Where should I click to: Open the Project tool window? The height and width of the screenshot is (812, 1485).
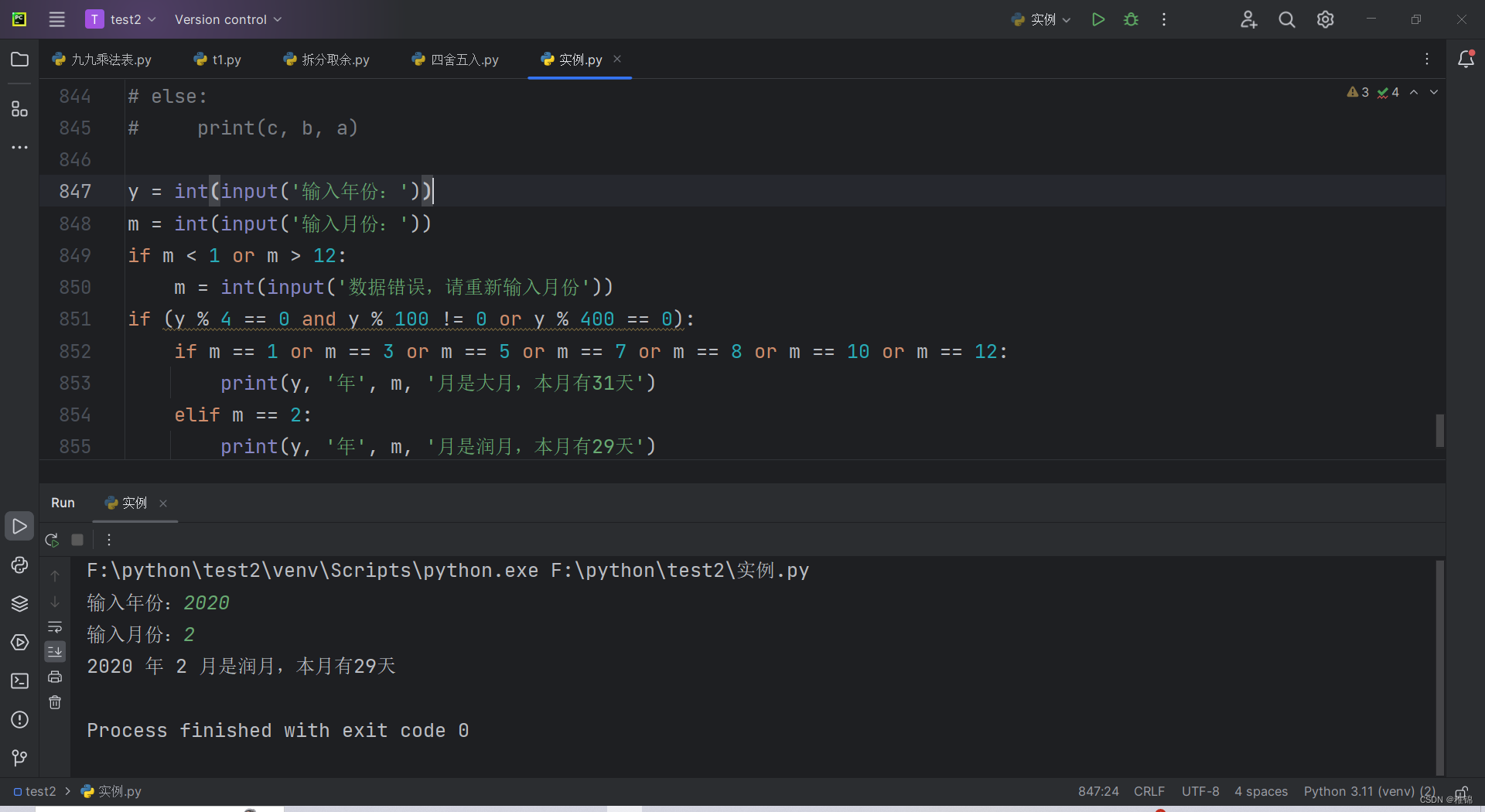click(19, 59)
